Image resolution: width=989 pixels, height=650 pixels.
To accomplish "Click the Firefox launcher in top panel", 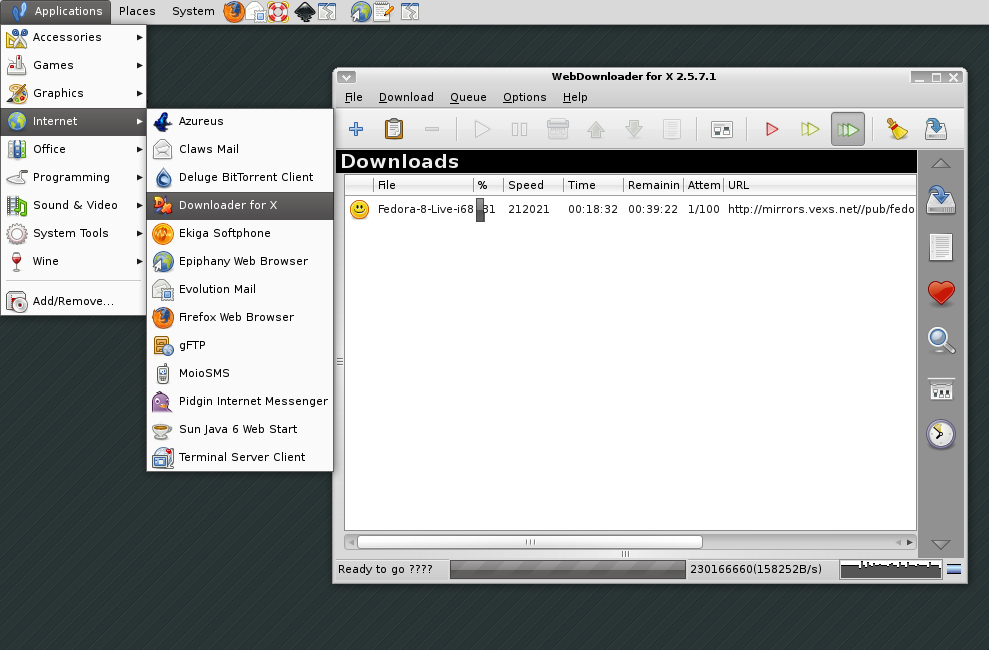I will click(x=233, y=11).
